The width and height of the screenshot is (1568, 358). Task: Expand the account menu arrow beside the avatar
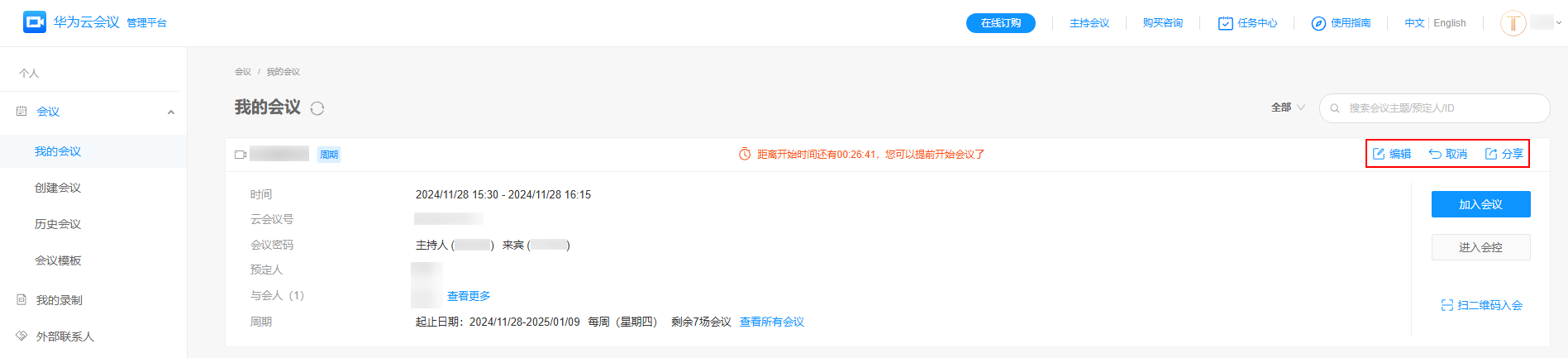[x=1559, y=23]
